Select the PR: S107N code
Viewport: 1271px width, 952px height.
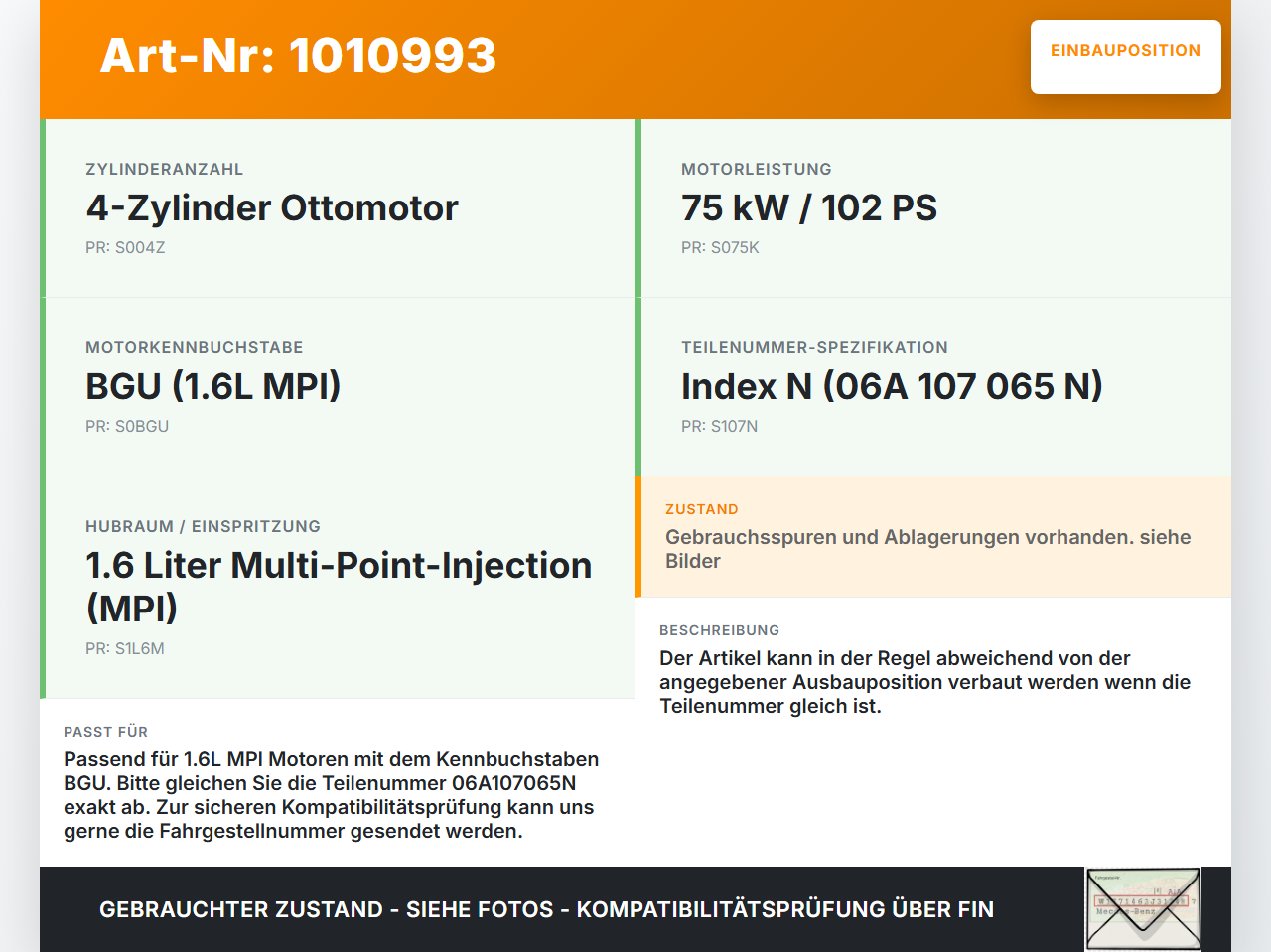[x=719, y=426]
